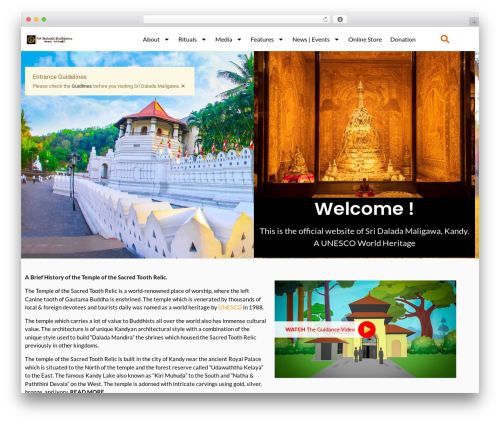Close the browser window with red button

(29, 20)
